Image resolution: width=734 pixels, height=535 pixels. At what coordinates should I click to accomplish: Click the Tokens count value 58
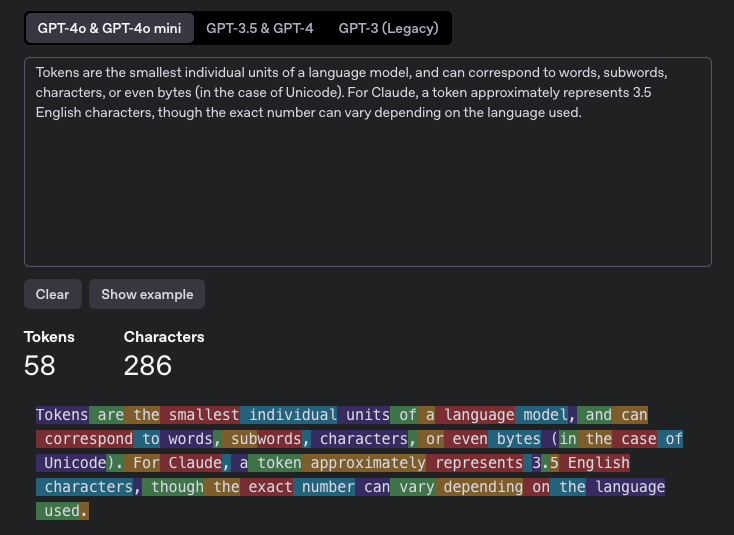pos(40,365)
